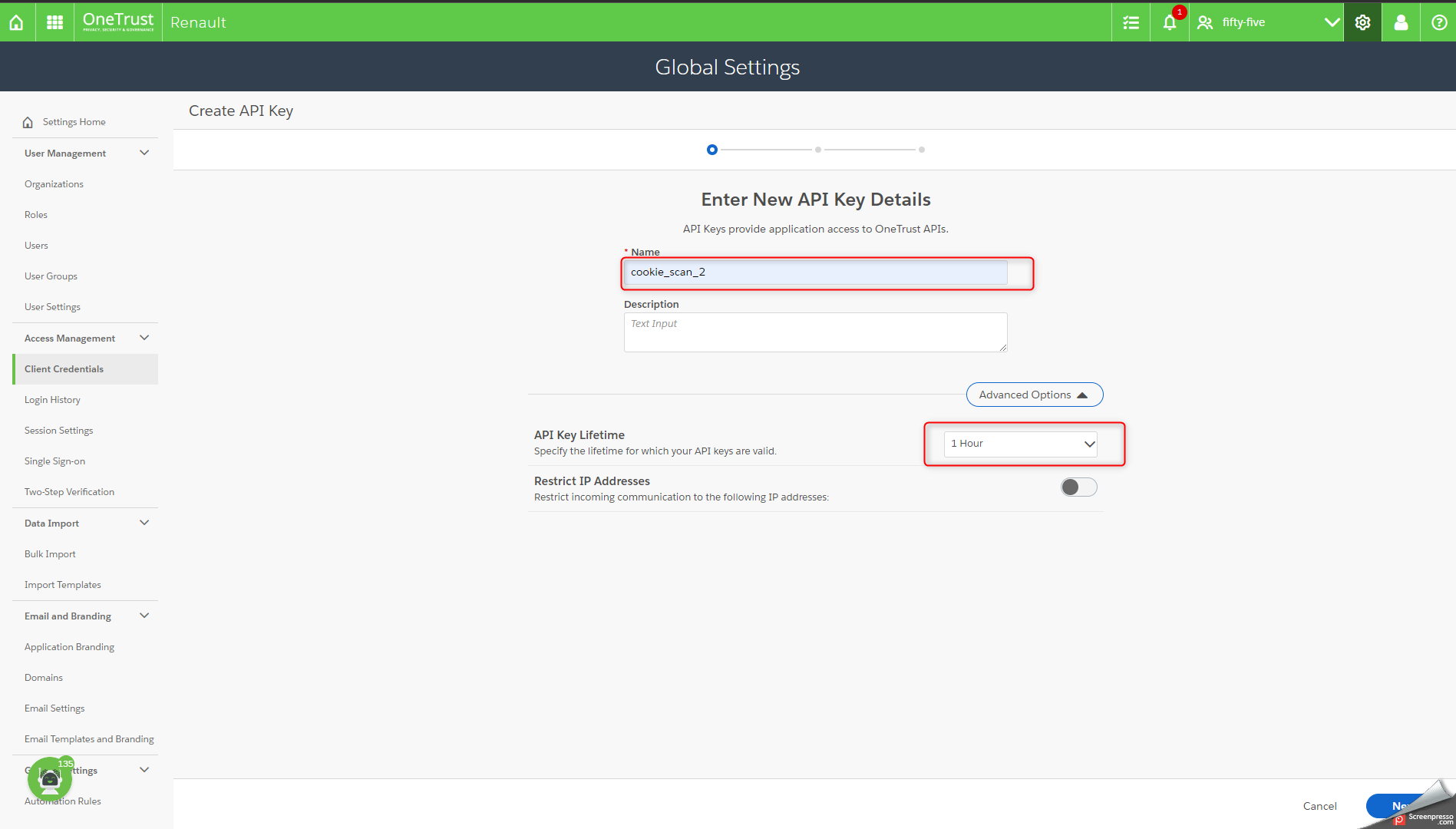Open notifications bell icon
Image resolution: width=1456 pixels, height=829 pixels.
click(x=1169, y=22)
